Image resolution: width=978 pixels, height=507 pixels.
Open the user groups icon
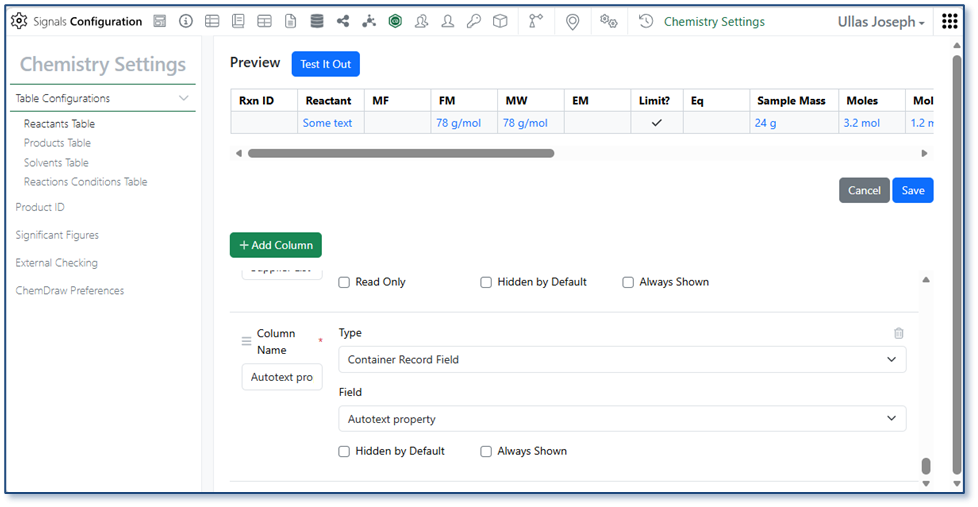(x=422, y=21)
